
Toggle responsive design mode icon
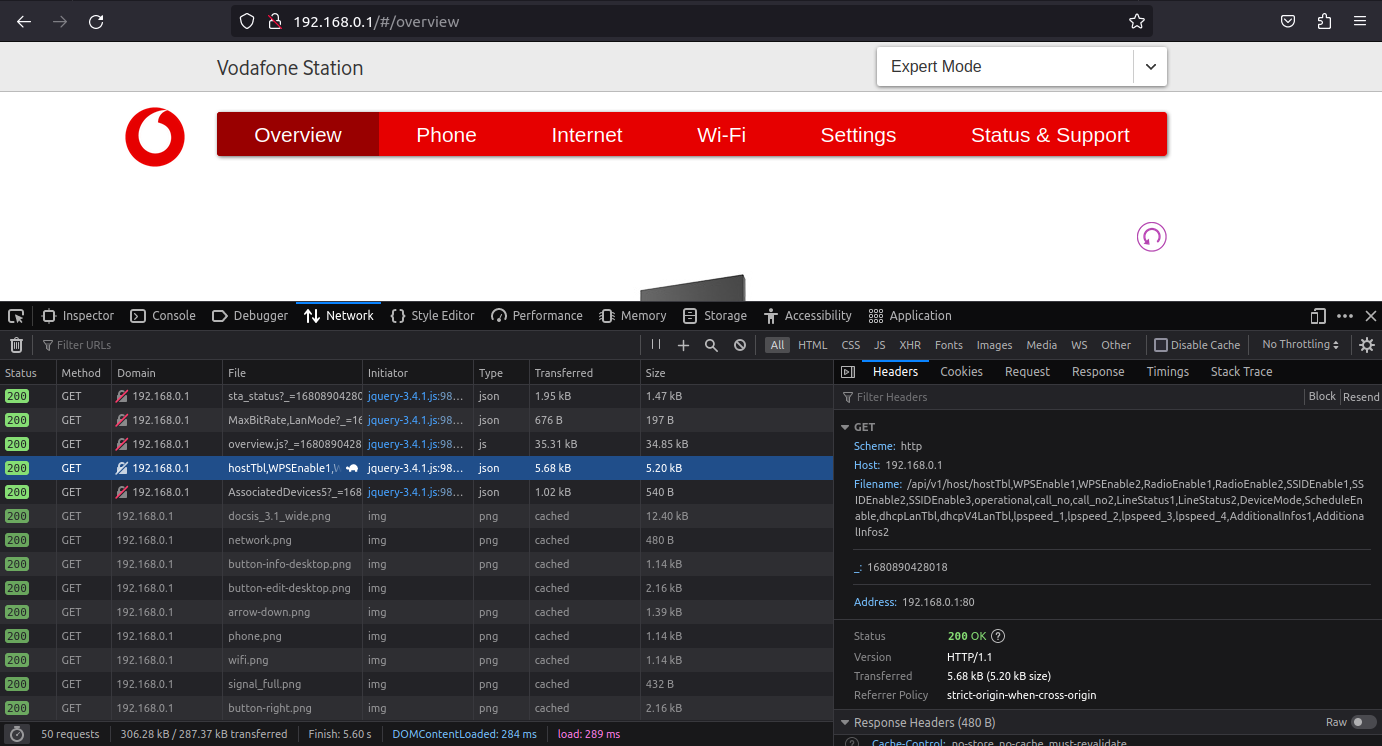click(1318, 316)
